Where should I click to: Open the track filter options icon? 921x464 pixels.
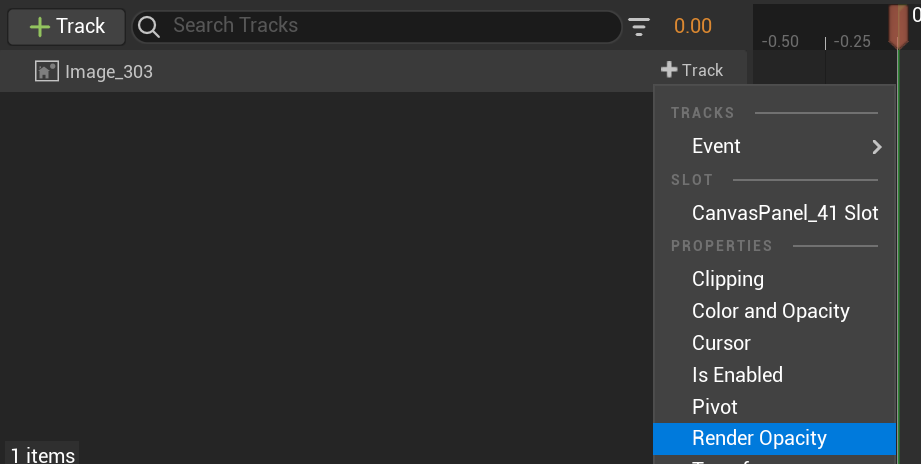[639, 27]
